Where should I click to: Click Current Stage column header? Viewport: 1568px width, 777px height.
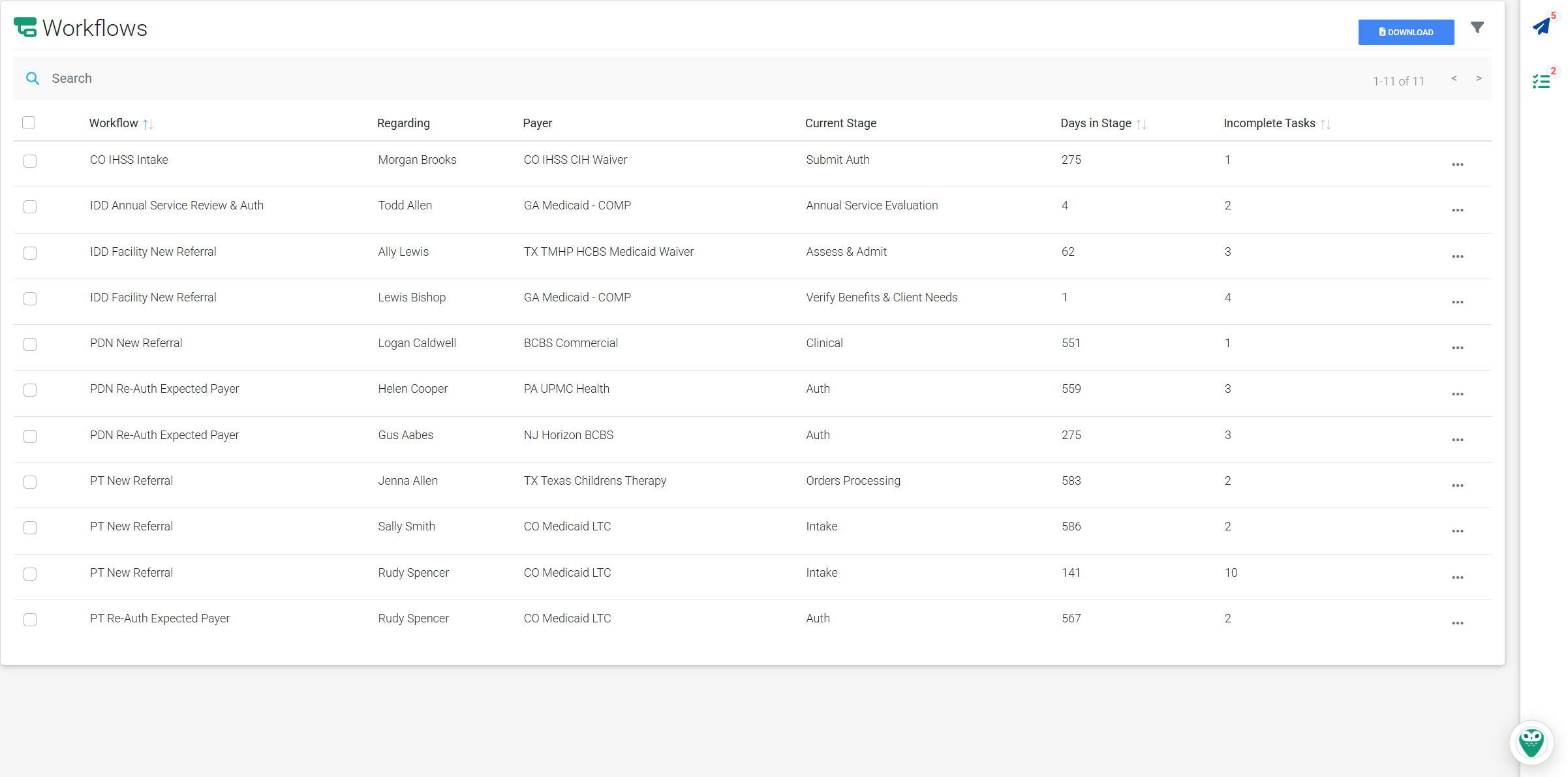pos(840,123)
